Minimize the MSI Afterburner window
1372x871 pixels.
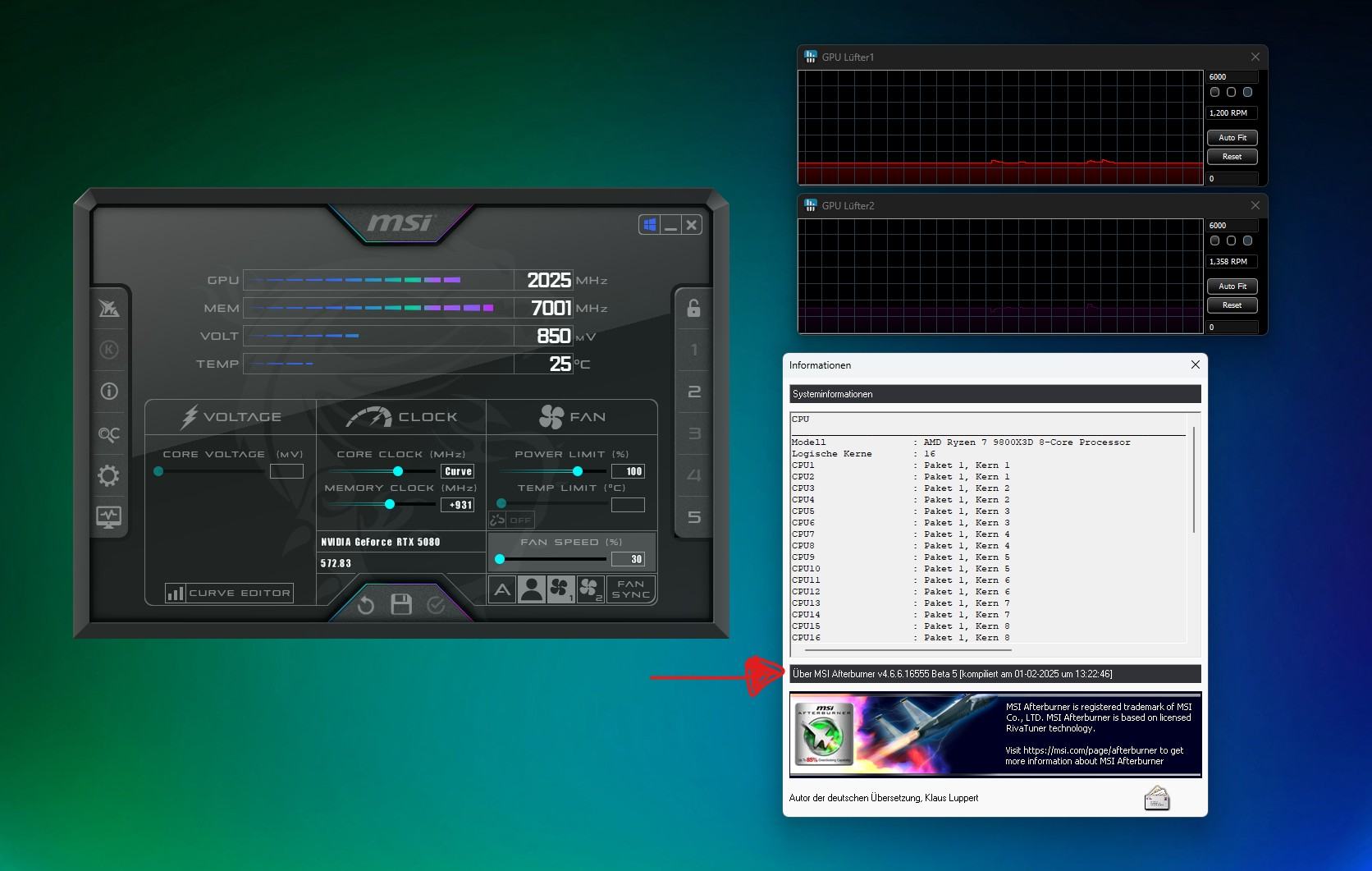(x=671, y=225)
